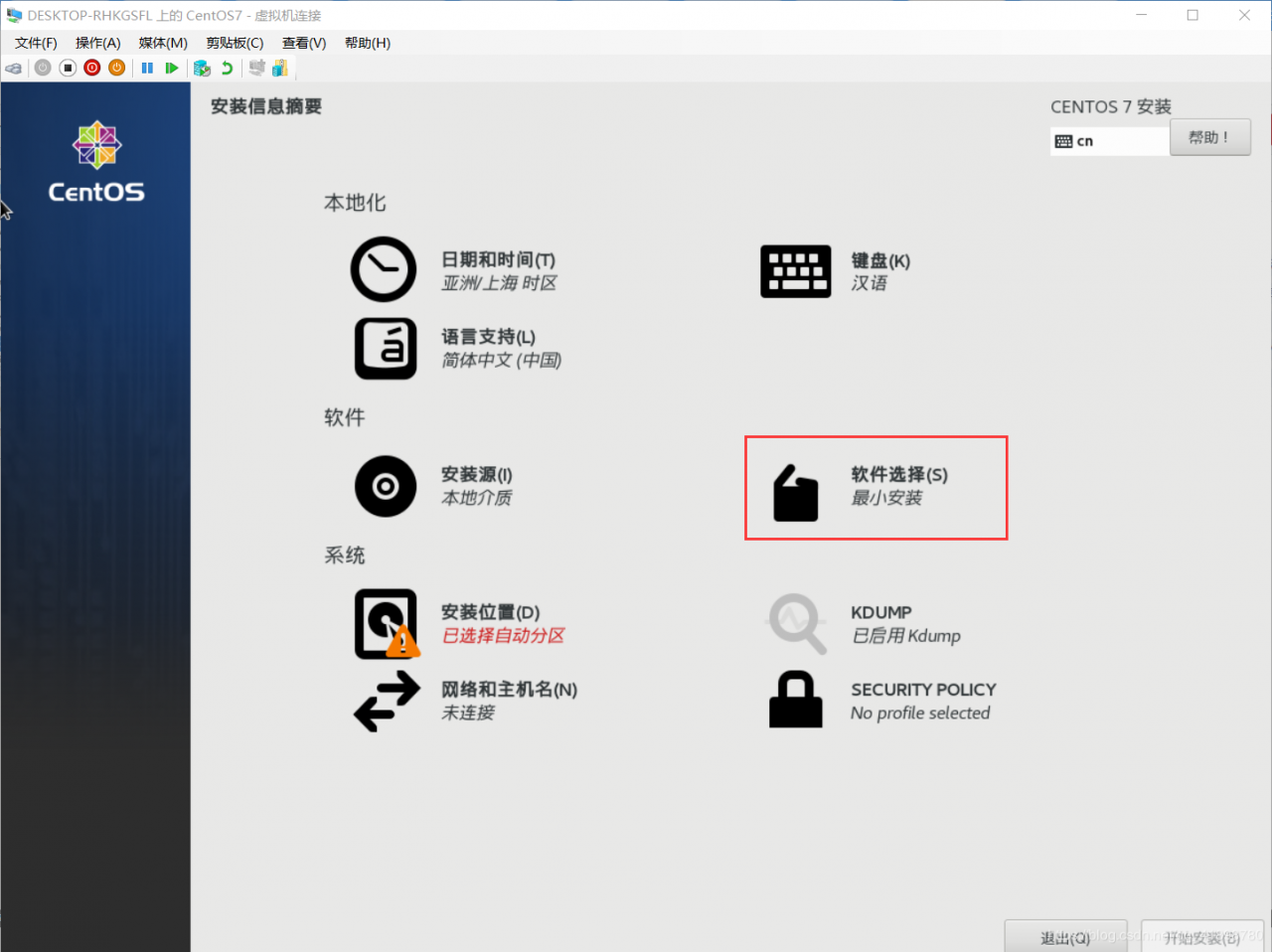Maximize the virtual machine connection window
The width and height of the screenshot is (1272, 952).
click(x=1192, y=15)
